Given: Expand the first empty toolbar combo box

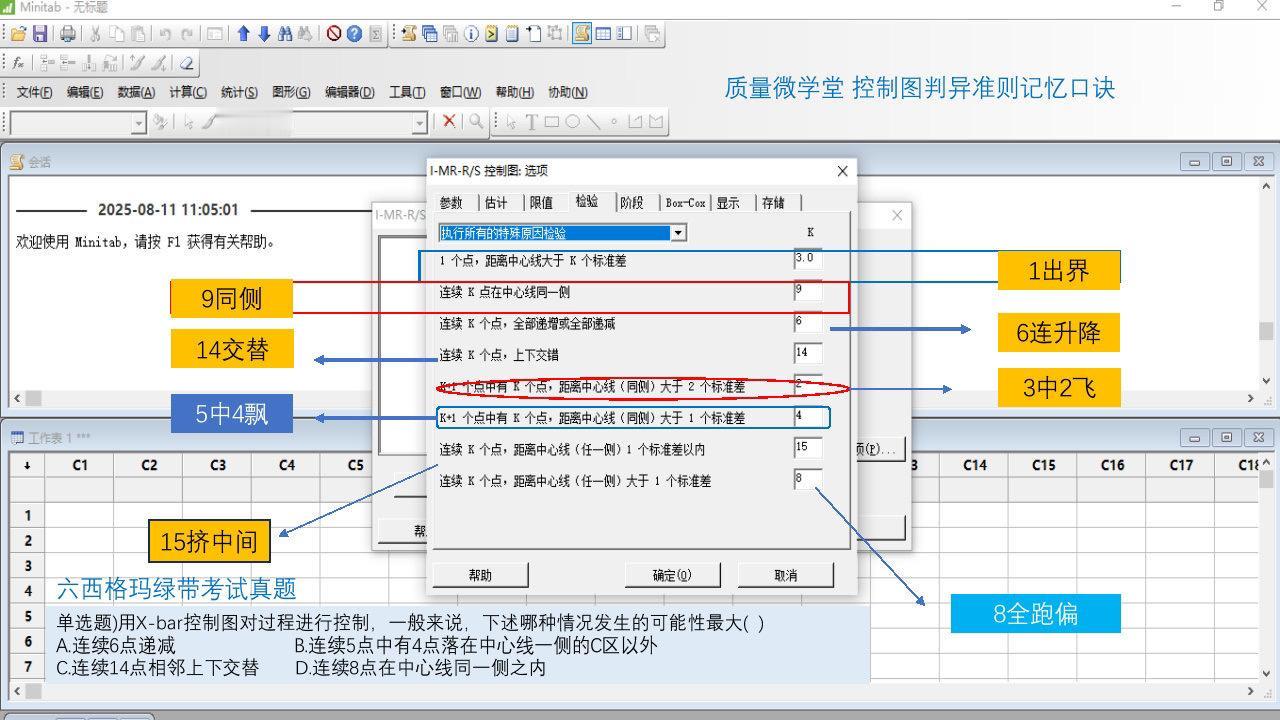Looking at the screenshot, I should point(139,122).
